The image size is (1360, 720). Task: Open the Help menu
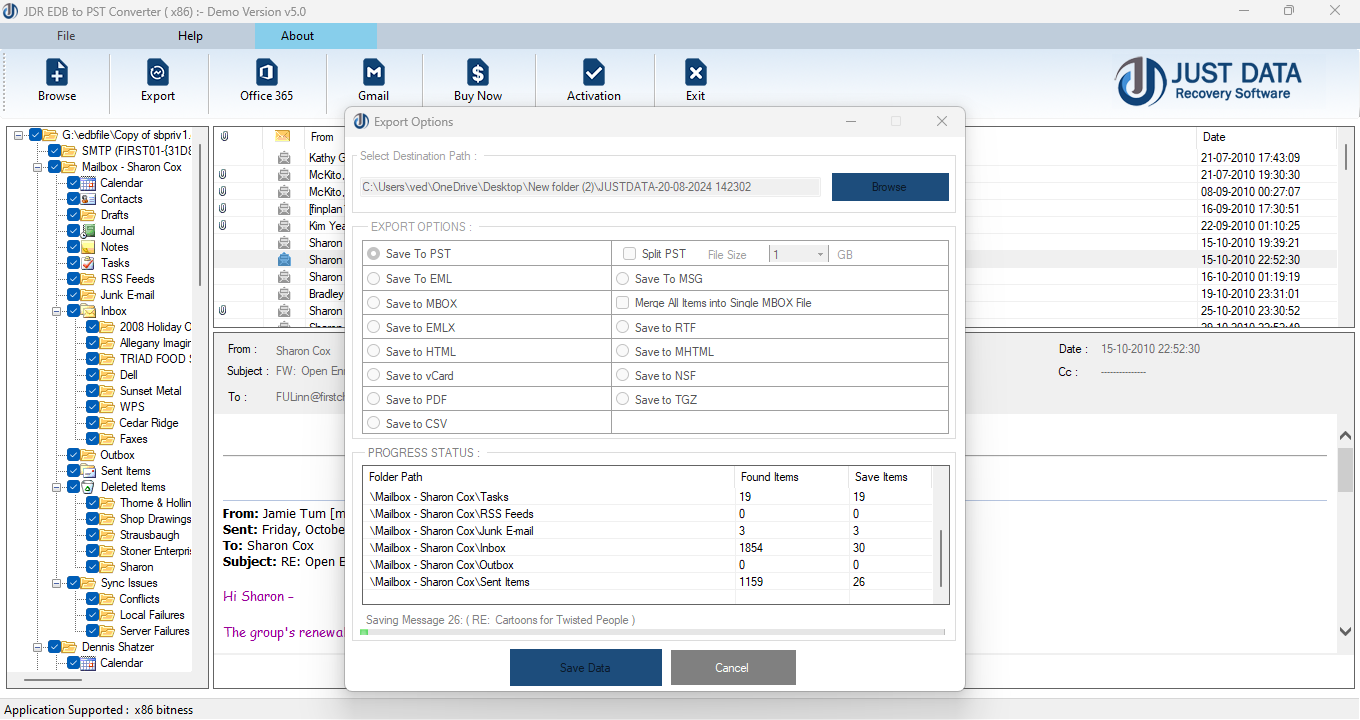click(x=190, y=36)
